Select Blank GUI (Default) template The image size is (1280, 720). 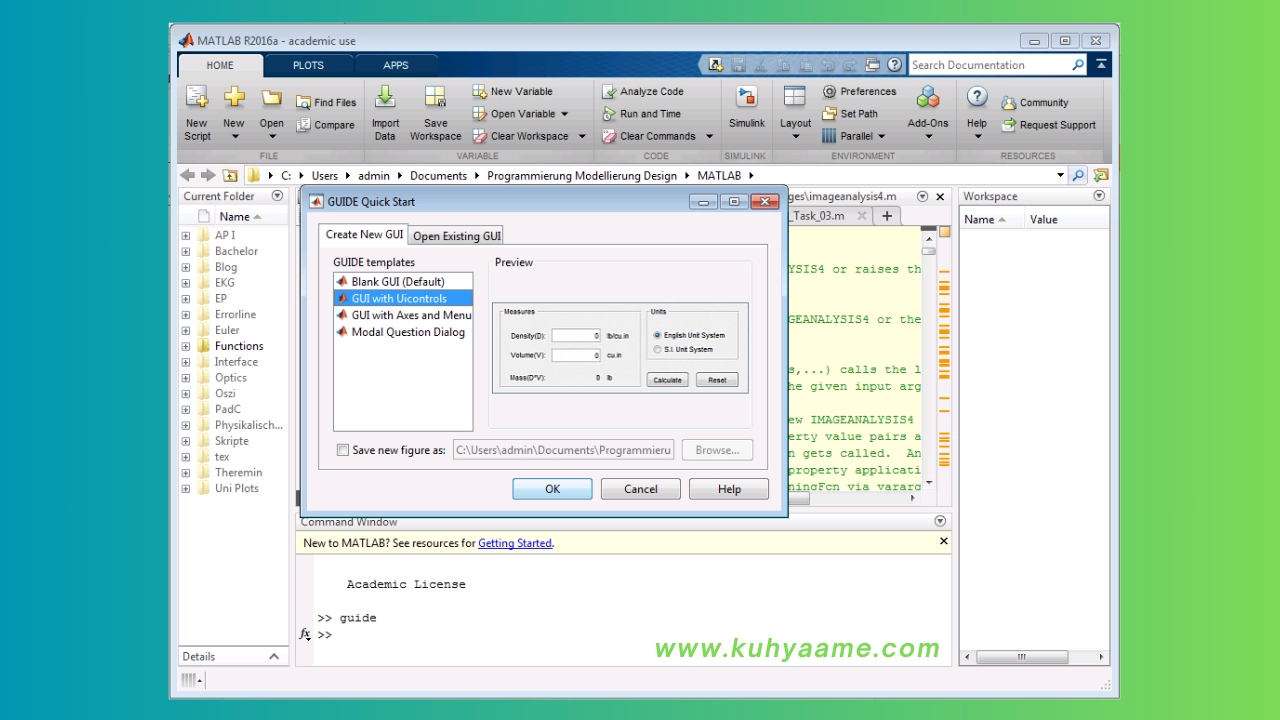click(403, 282)
